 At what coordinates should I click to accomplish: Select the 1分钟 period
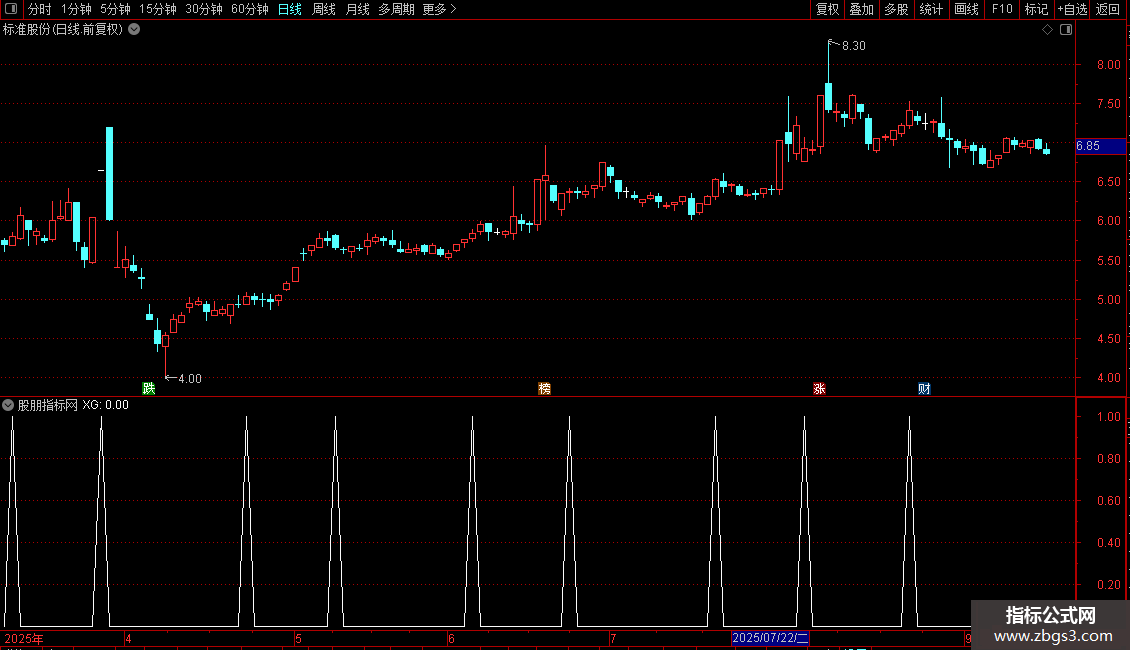click(76, 9)
